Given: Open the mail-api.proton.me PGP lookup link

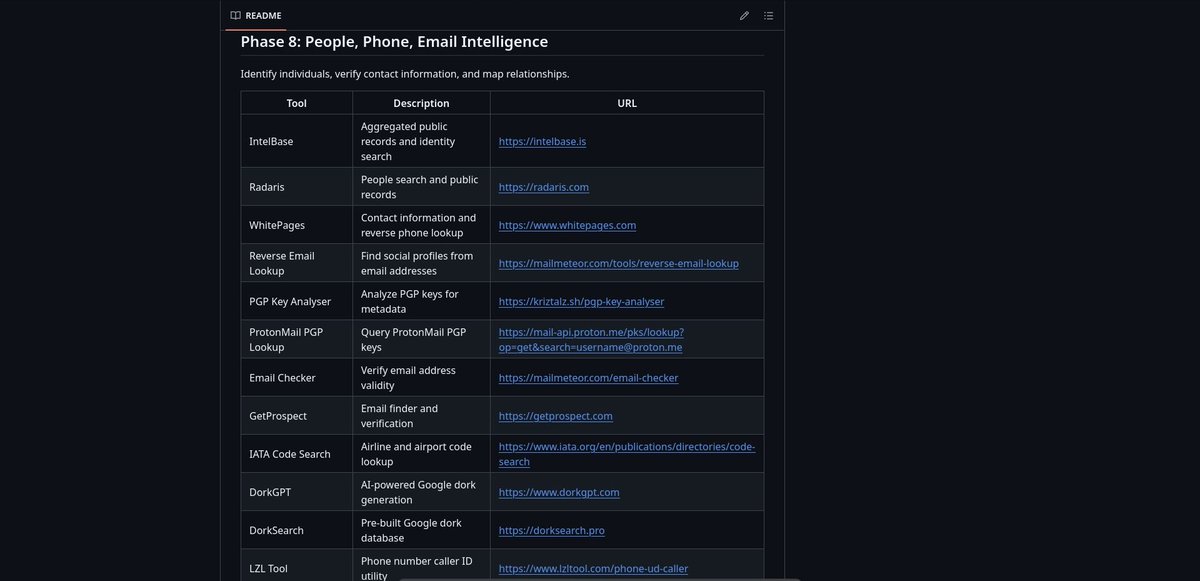Looking at the screenshot, I should 591,339.
